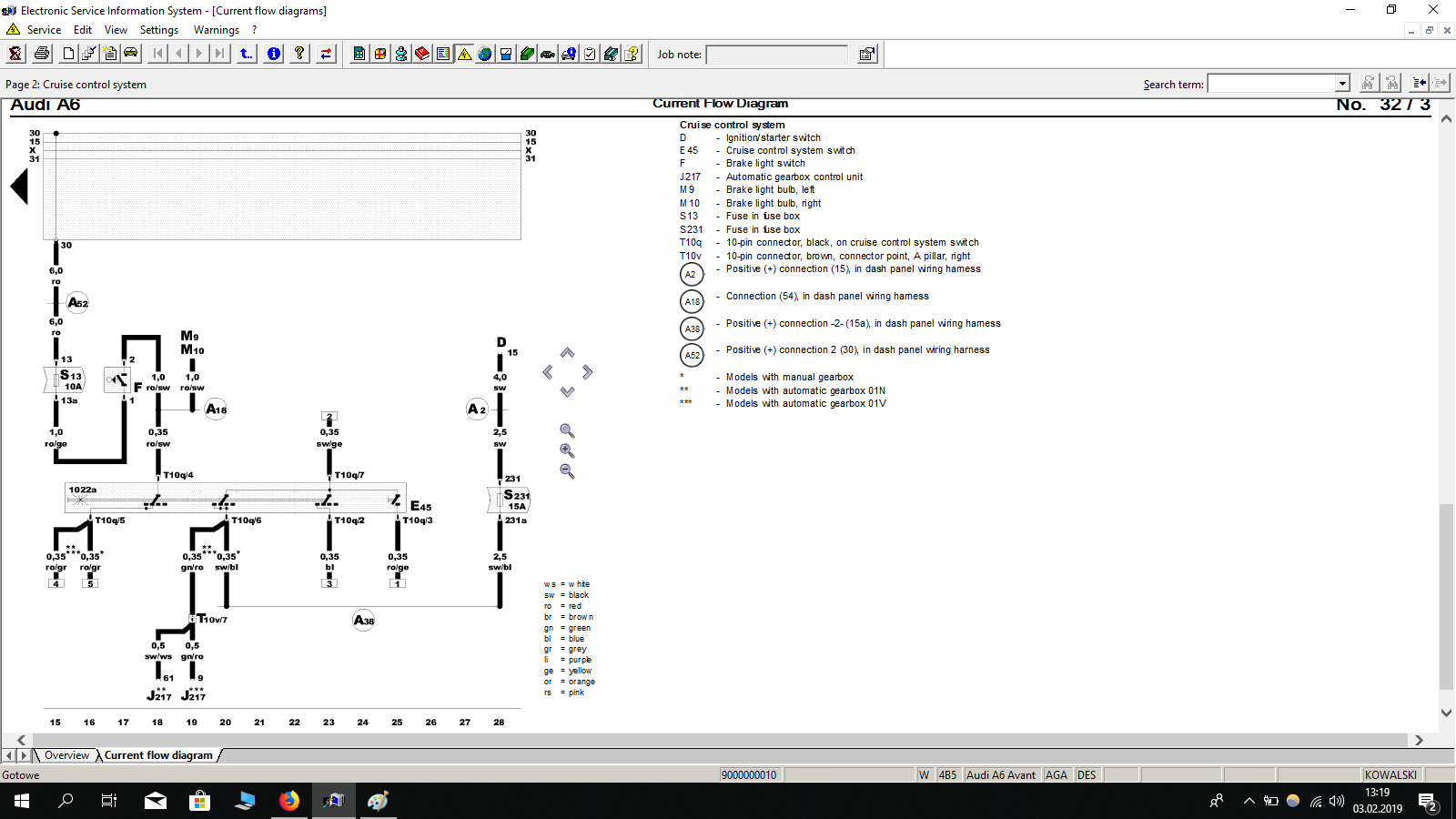Click the plain magnifier icon beside diagram
This screenshot has height=819, width=1456.
[567, 430]
